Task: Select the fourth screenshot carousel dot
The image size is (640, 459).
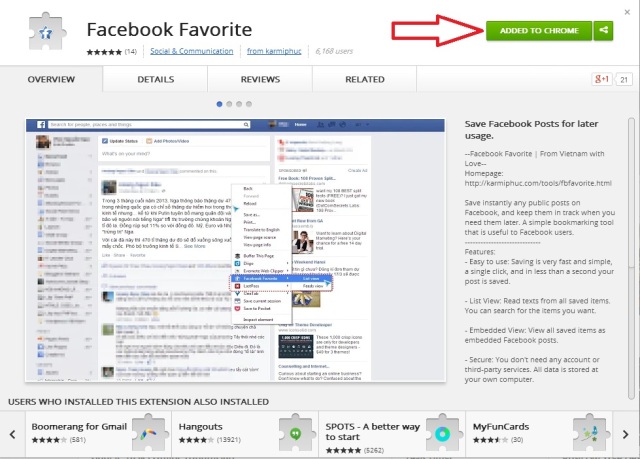Action: (249, 104)
